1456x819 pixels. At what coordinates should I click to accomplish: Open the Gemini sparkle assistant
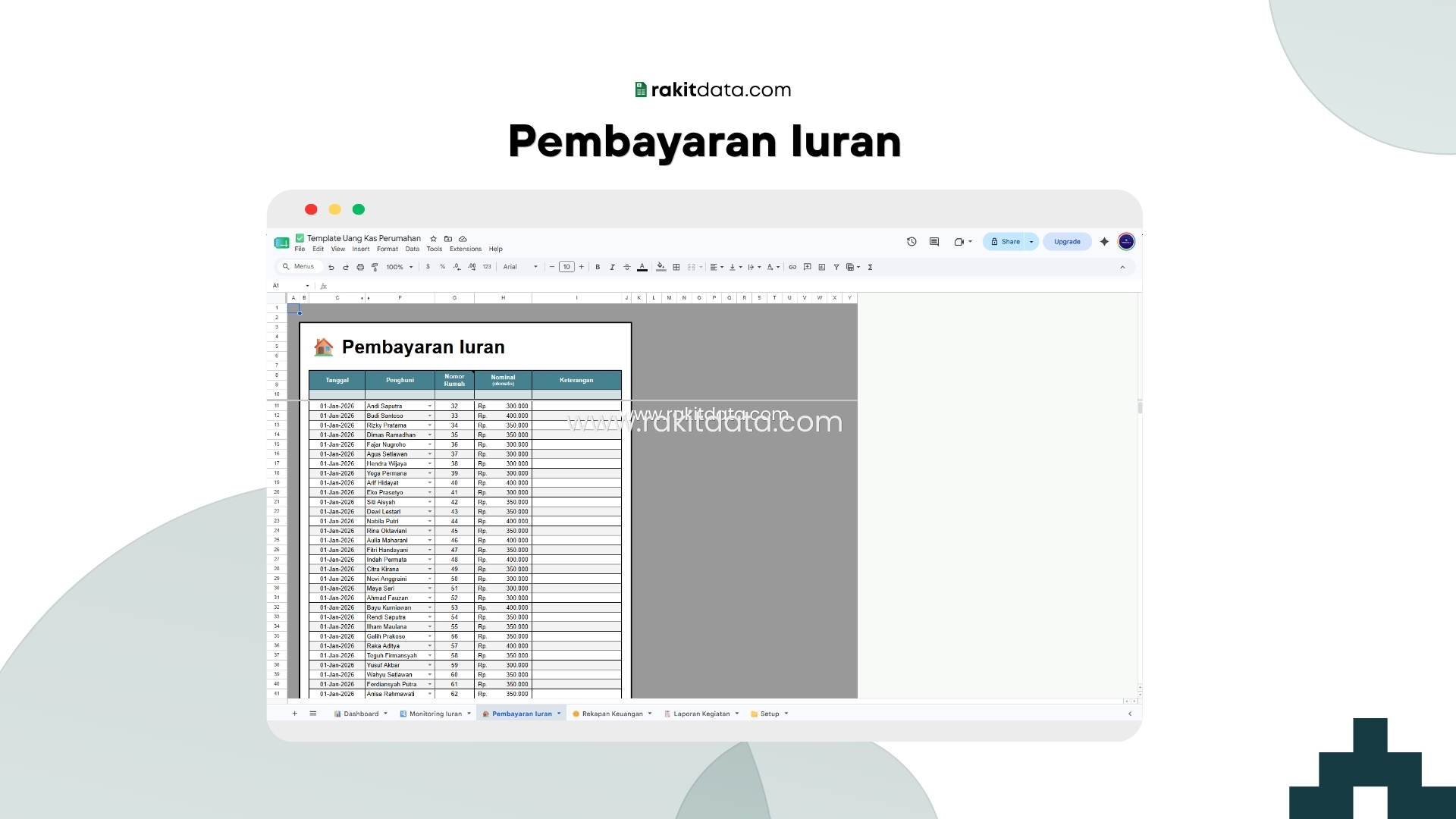pos(1104,242)
